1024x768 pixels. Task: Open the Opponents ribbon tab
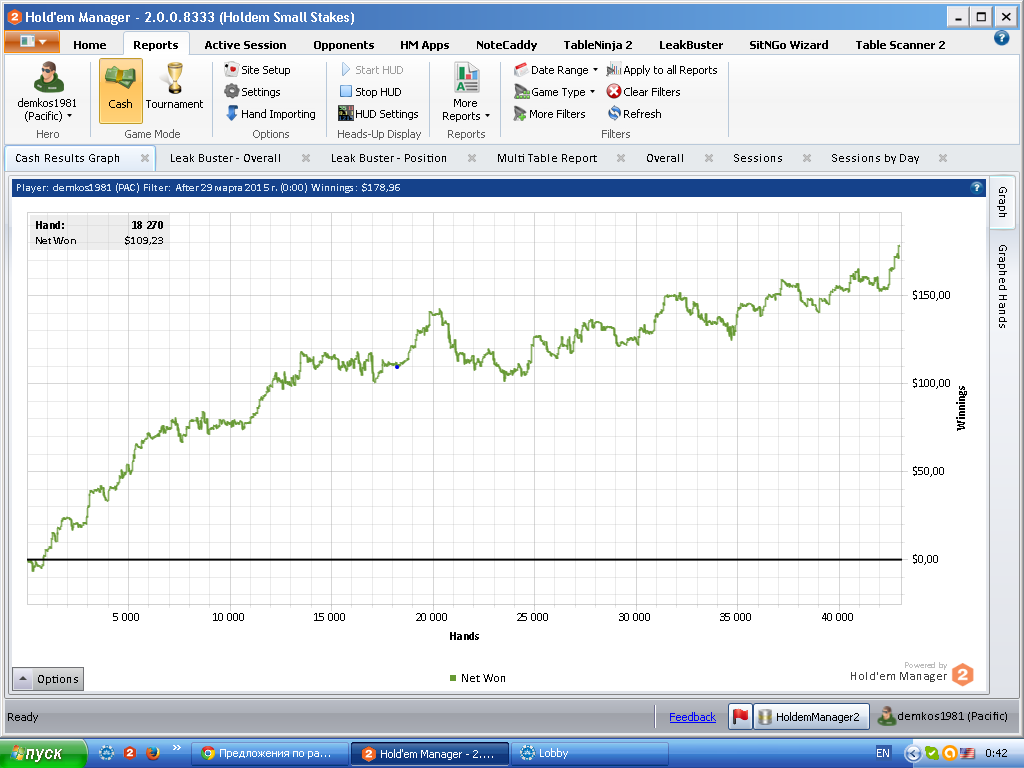[x=344, y=45]
